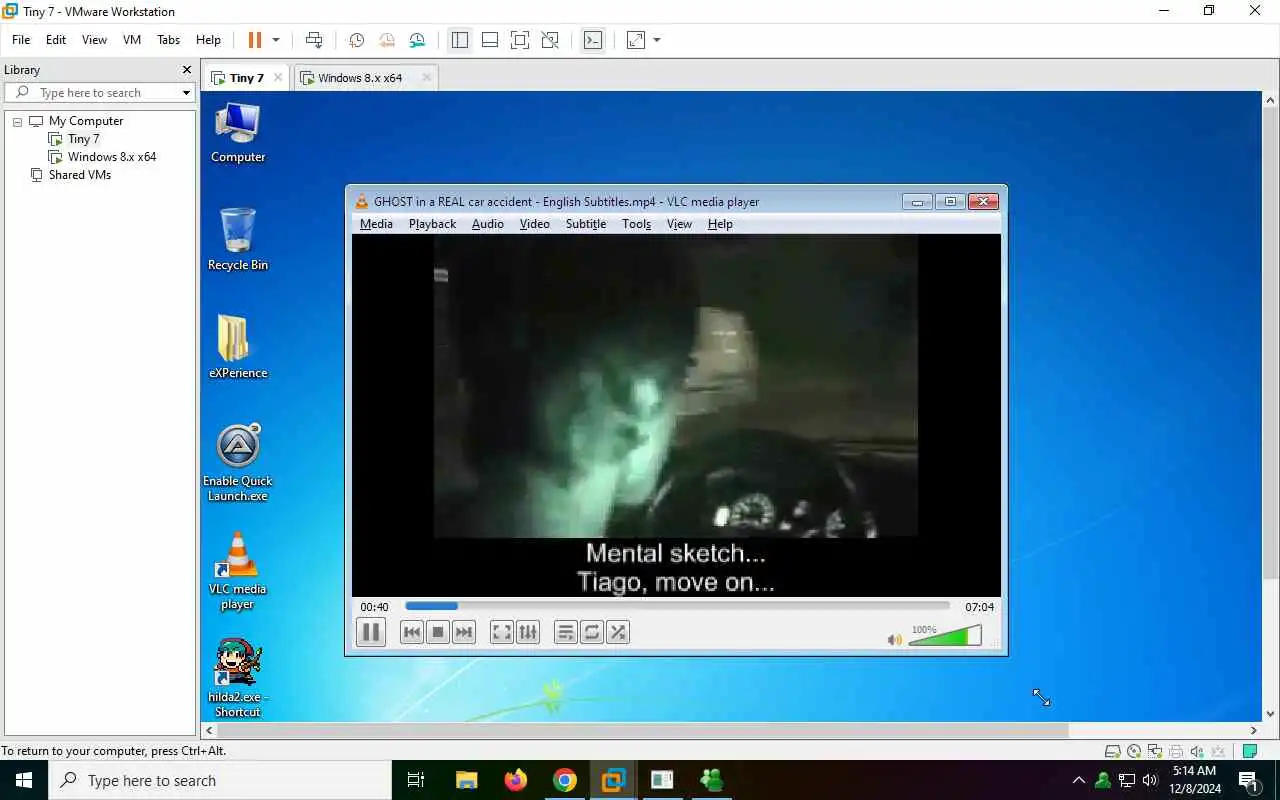Toggle VLC random shuffle button
Viewport: 1280px width, 800px height.
click(618, 632)
